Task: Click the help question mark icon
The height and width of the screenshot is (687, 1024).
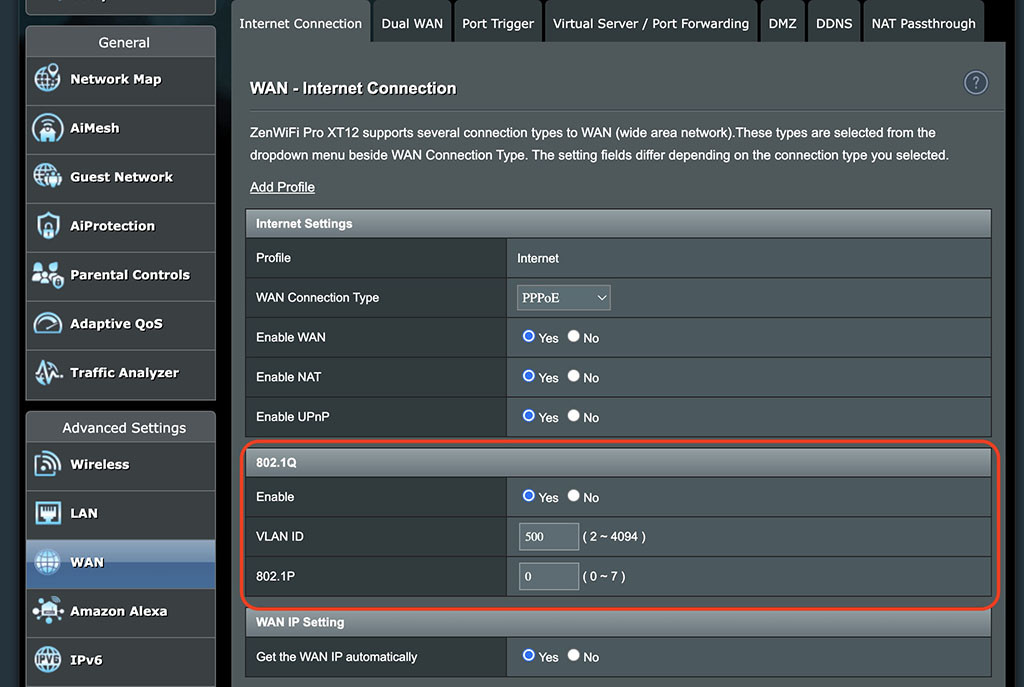Action: pyautogui.click(x=975, y=83)
